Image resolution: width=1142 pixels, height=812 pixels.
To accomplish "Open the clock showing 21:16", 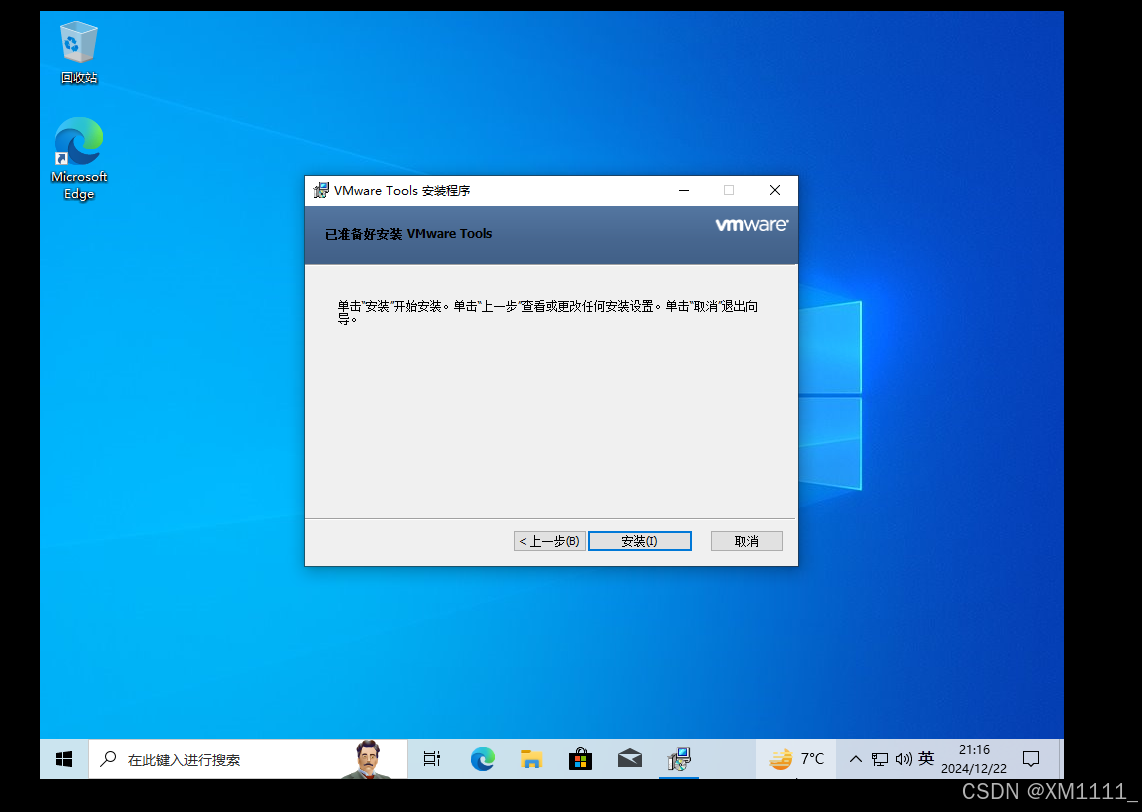I will (974, 759).
